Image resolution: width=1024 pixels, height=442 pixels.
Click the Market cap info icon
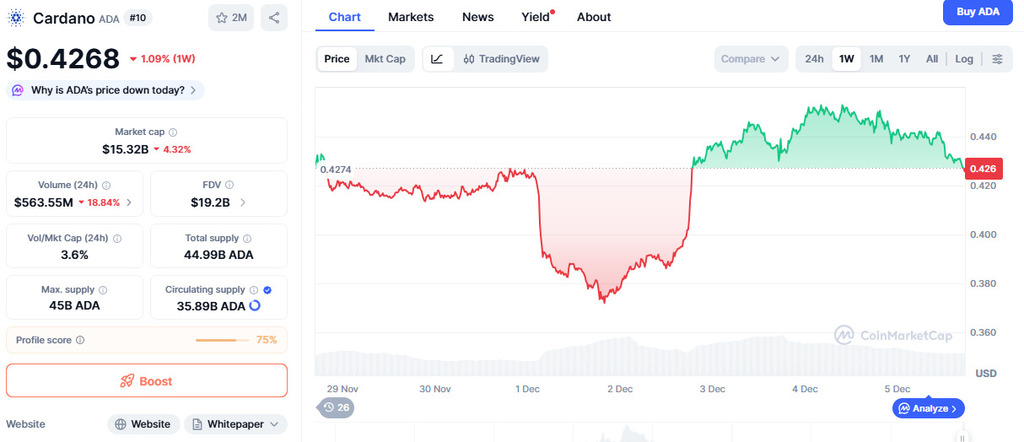(x=173, y=132)
